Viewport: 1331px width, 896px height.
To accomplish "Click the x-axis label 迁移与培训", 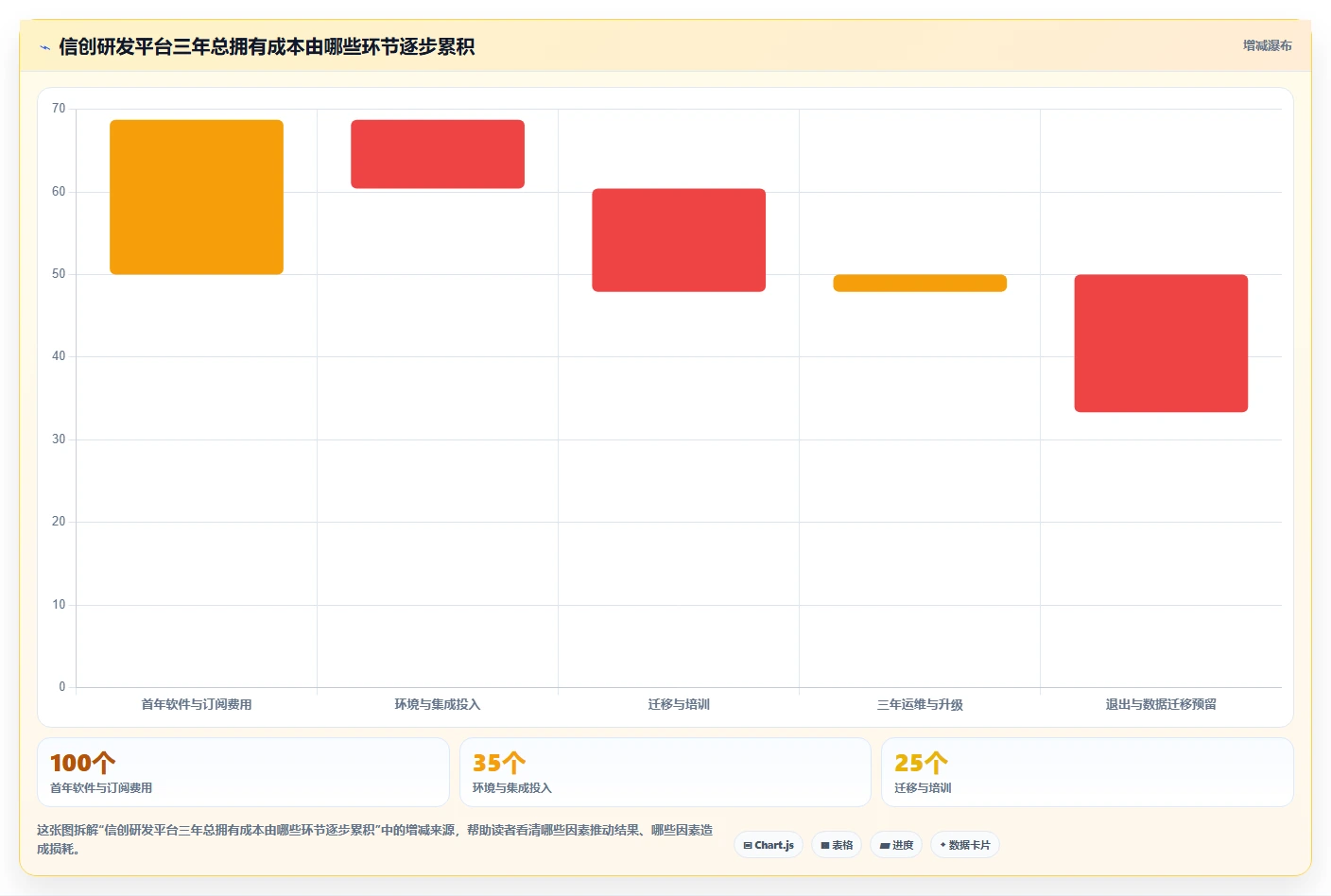I will pyautogui.click(x=679, y=704).
